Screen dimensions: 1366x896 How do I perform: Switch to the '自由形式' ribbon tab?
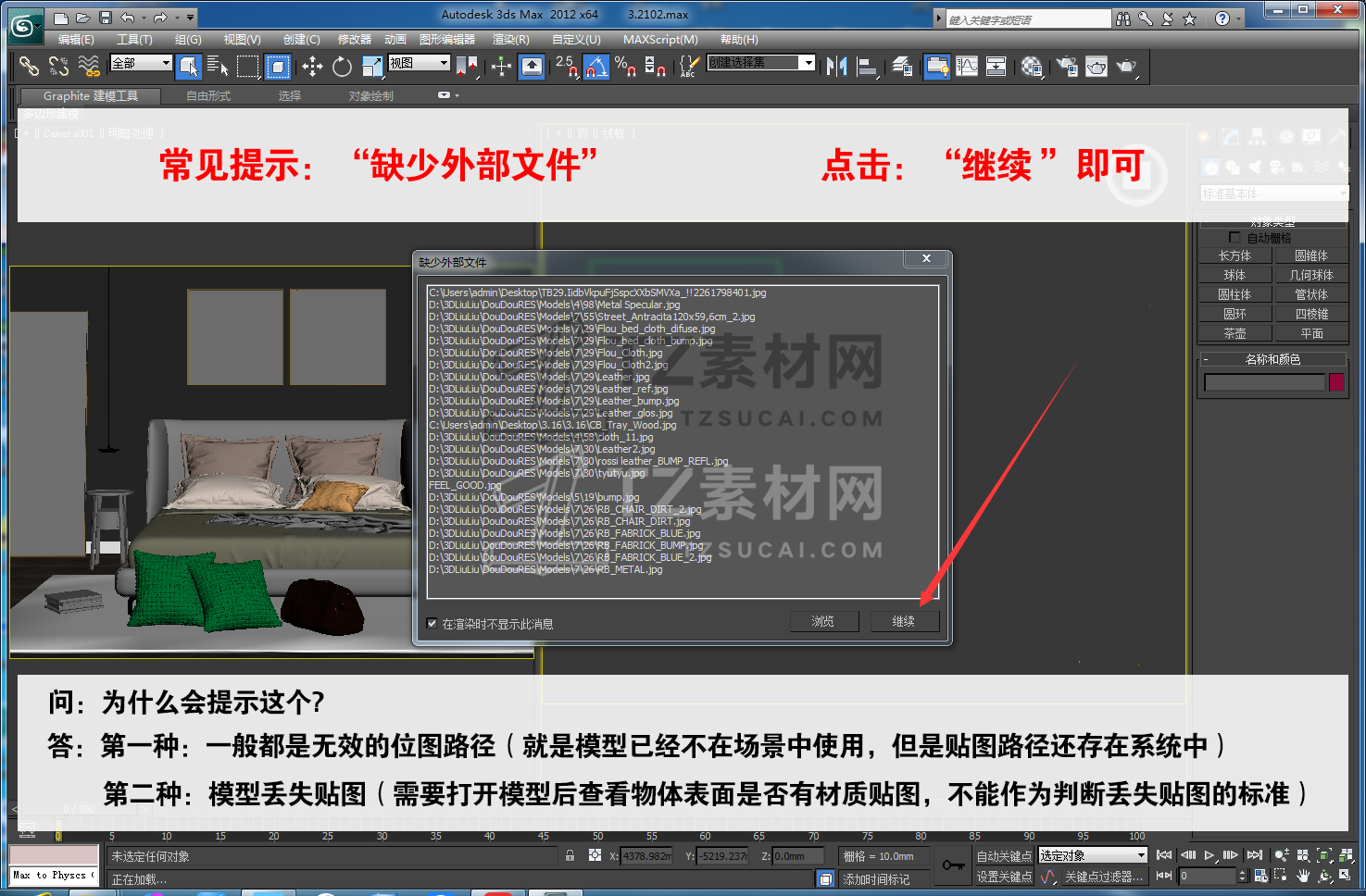(208, 95)
